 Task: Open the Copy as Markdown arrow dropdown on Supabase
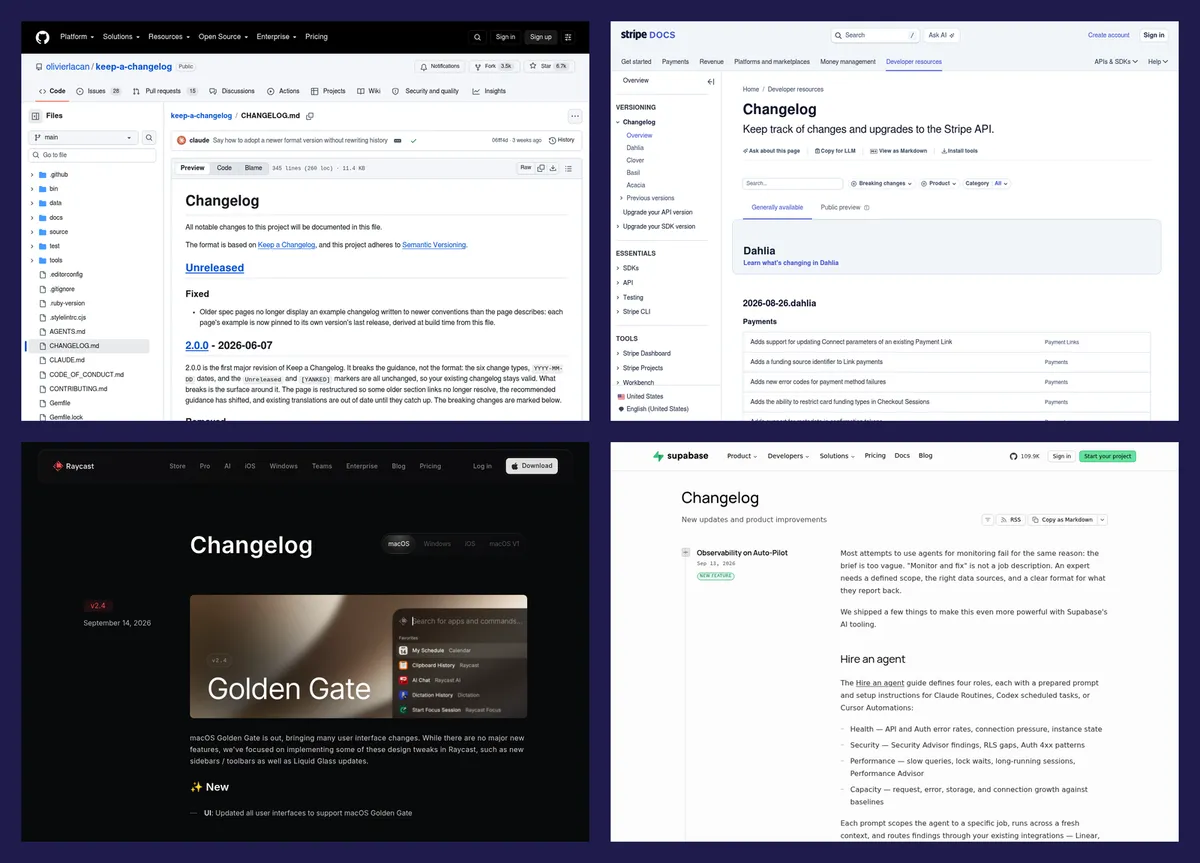point(1102,520)
